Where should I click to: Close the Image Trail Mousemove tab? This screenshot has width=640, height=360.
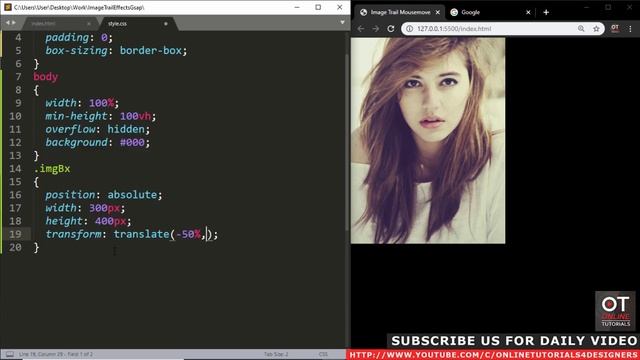coord(438,12)
